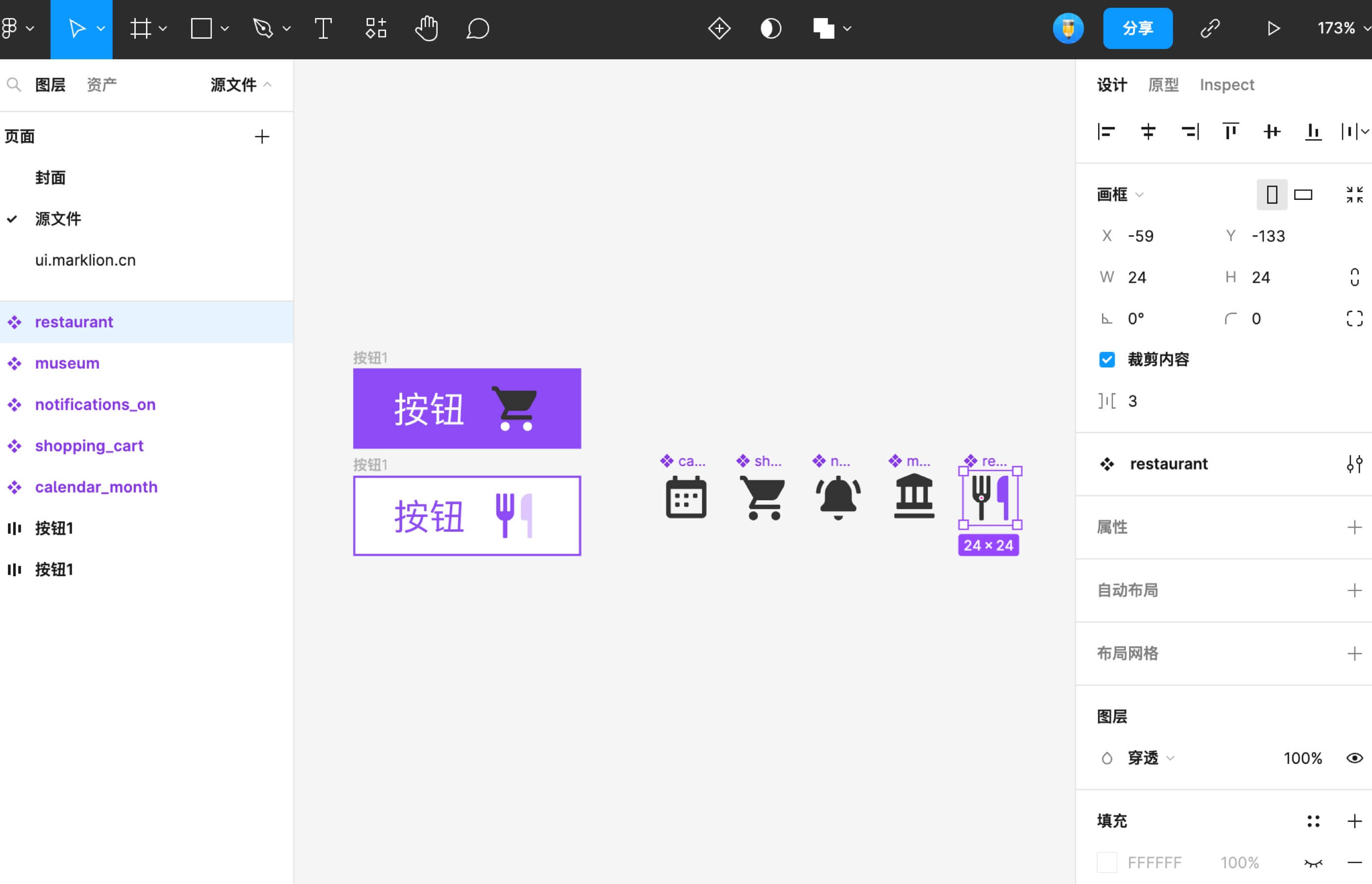Expand Pen tool options chevron
Viewport: 1372px width, 884px height.
click(x=287, y=28)
